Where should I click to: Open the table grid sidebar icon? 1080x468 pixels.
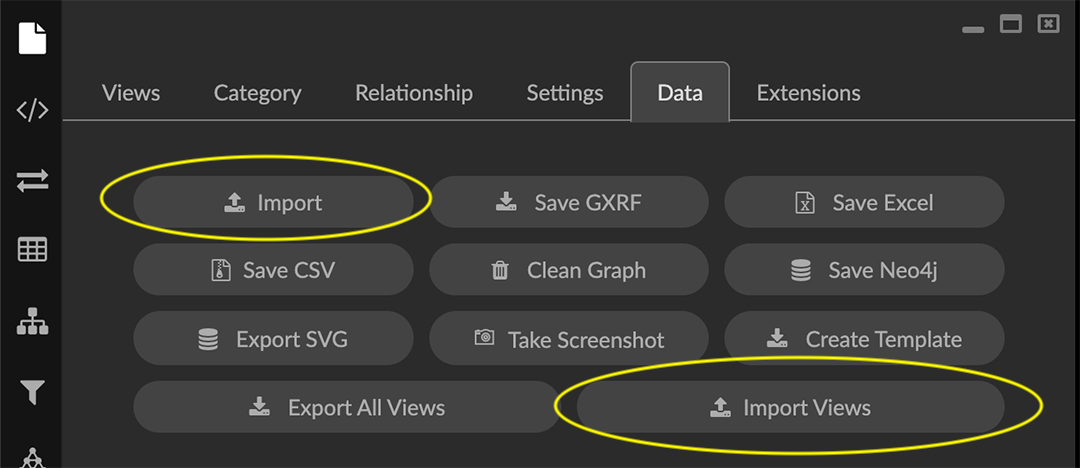tap(32, 250)
